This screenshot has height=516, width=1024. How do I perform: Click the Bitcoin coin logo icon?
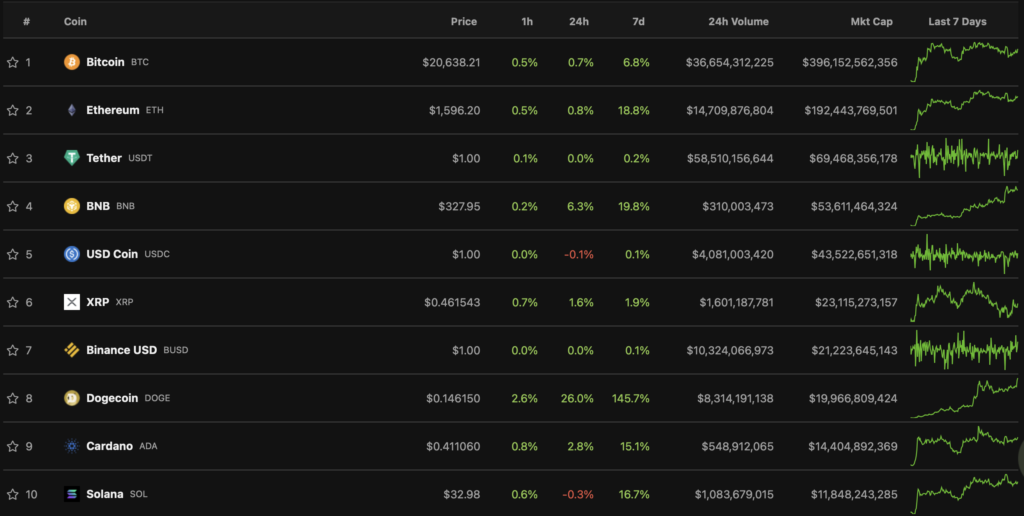click(72, 62)
